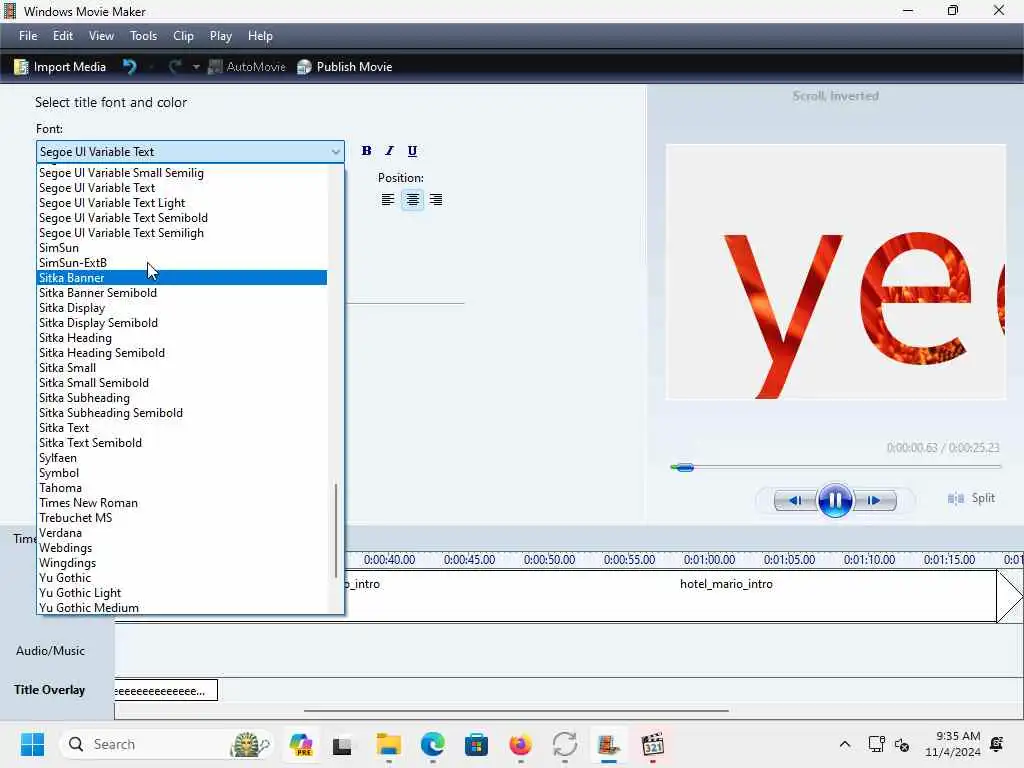The height and width of the screenshot is (768, 1024).
Task: Show hidden system tray icons
Action: [x=844, y=744]
